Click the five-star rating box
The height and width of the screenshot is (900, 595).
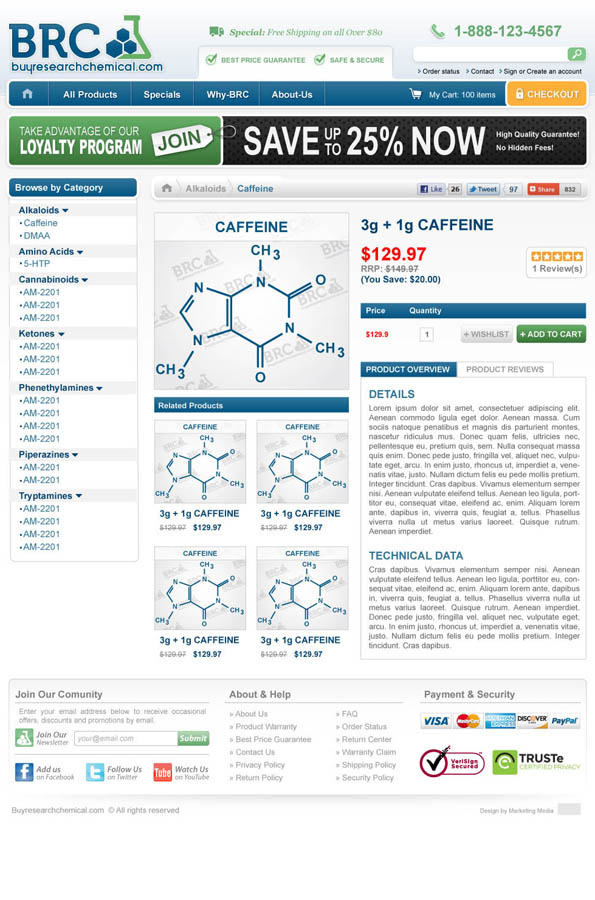[556, 262]
